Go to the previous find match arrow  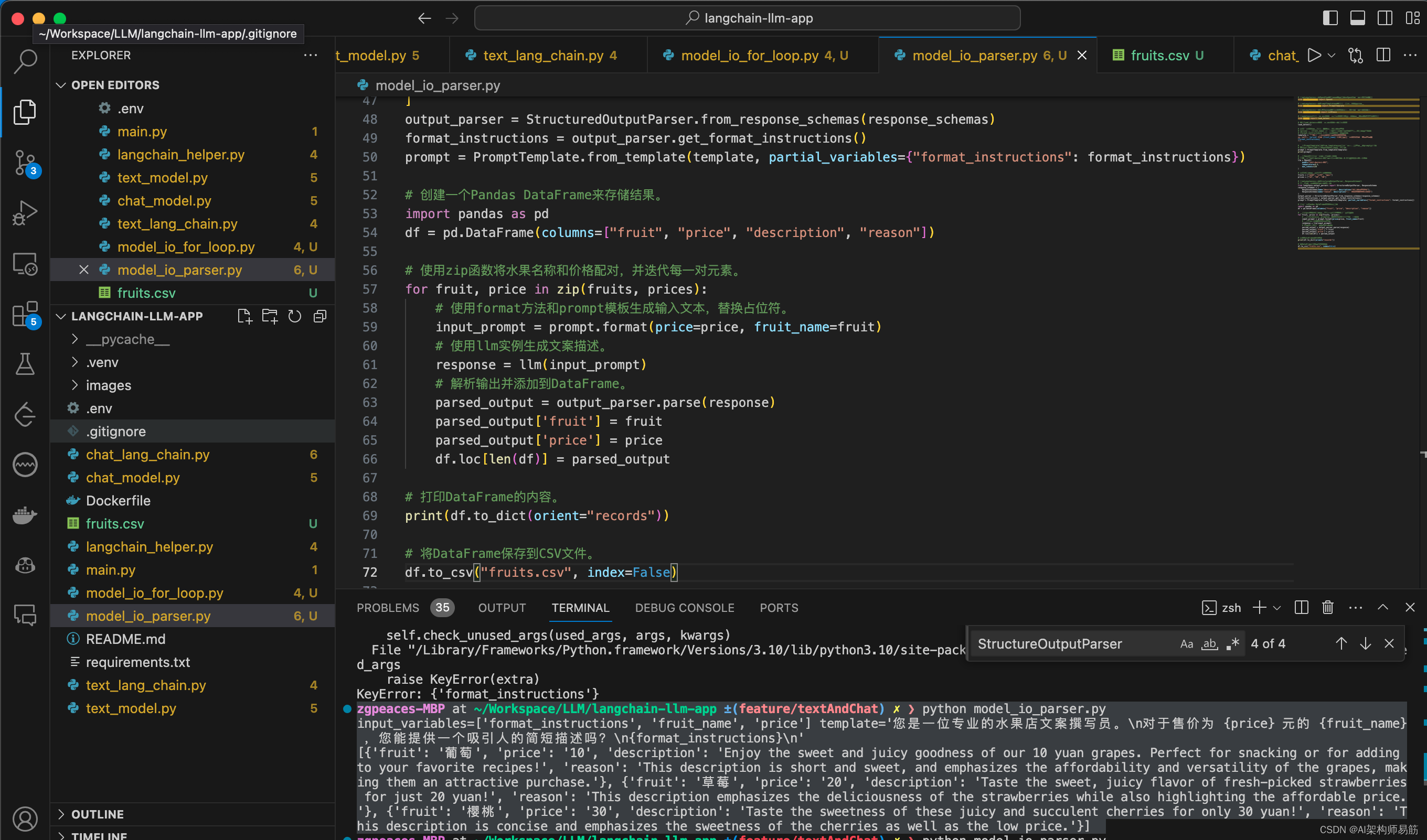click(x=1341, y=643)
